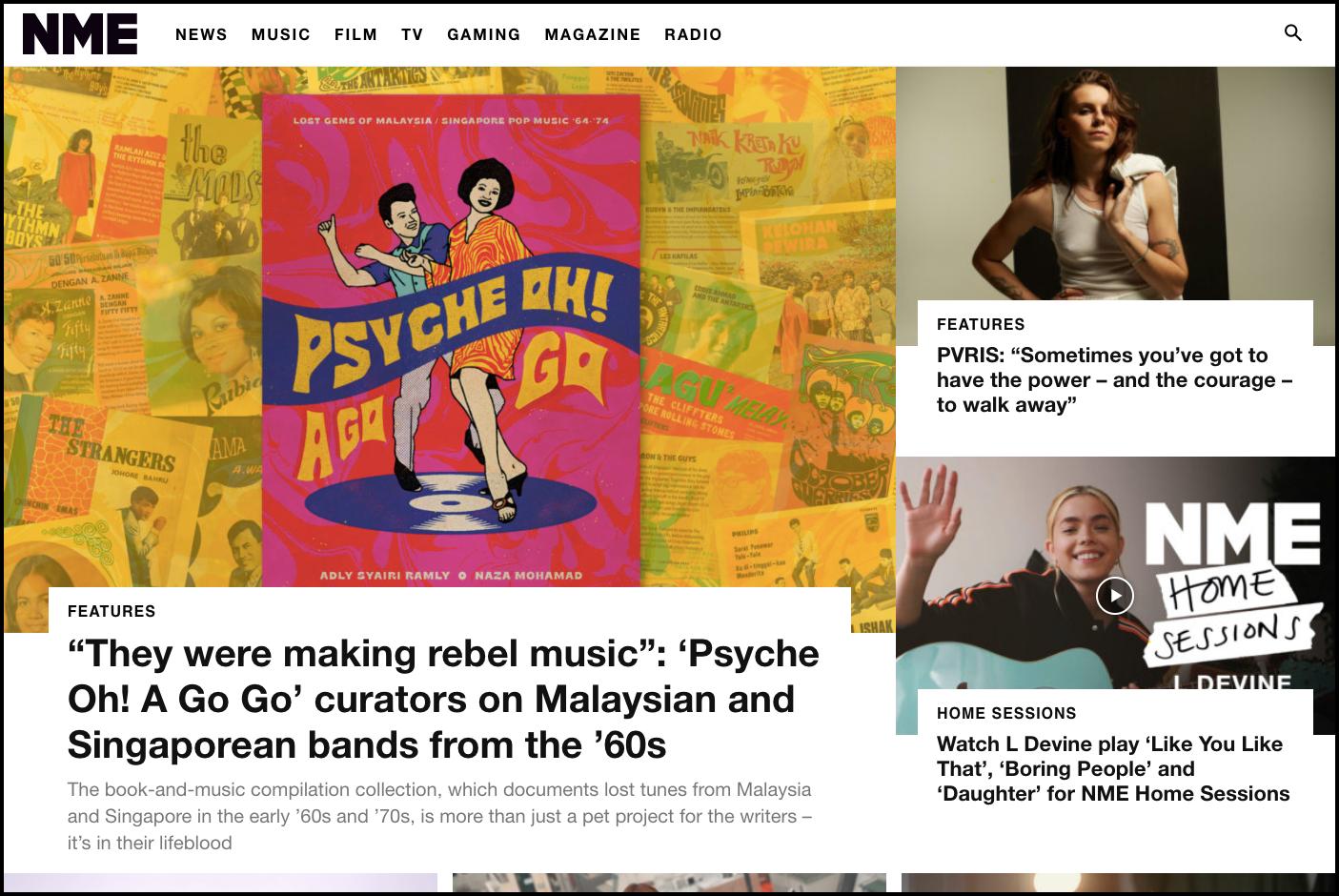Click the book-and-music compilation summary text
This screenshot has width=1339, height=896.
[439, 816]
